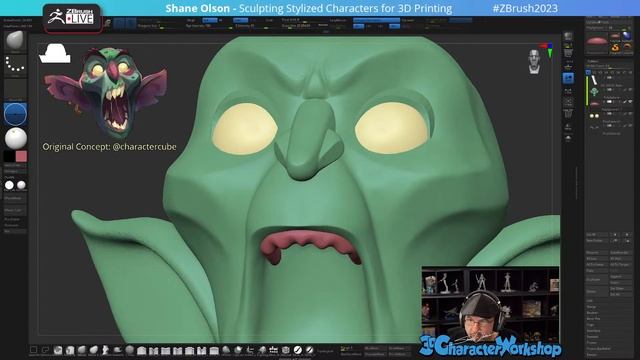This screenshot has height=360, width=640.
Task: Select the round sphere brush in bottom shelf
Action: coord(130,350)
